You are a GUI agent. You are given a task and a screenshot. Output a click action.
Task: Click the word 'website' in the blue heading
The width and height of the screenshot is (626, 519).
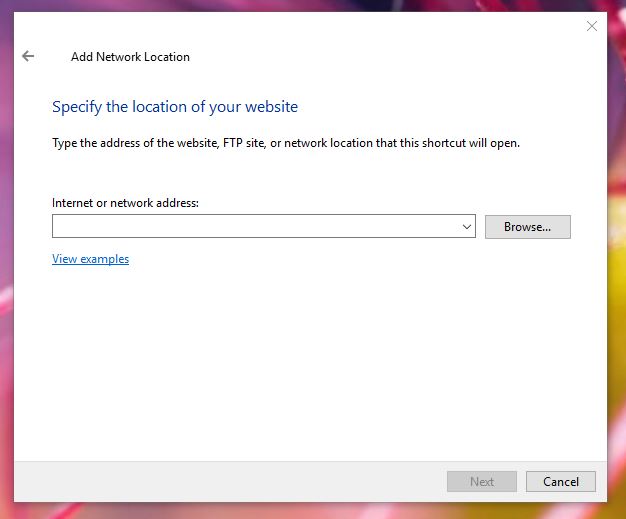pyautogui.click(x=270, y=107)
